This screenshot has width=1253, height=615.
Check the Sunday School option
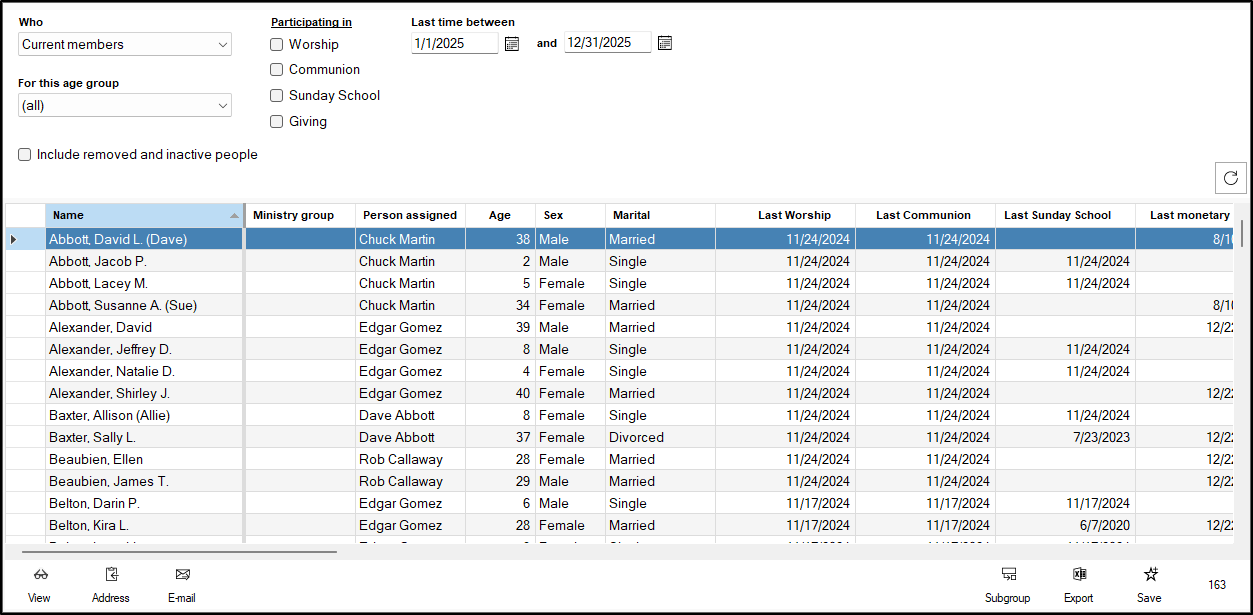click(277, 96)
